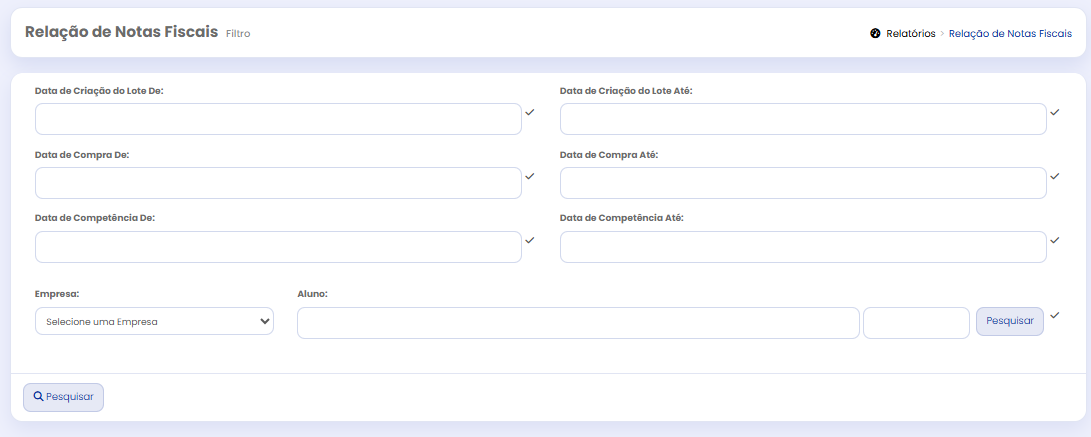Viewport: 1091px width, 437px height.
Task: Open the Relatórios breadcrumb link
Action: click(x=911, y=33)
